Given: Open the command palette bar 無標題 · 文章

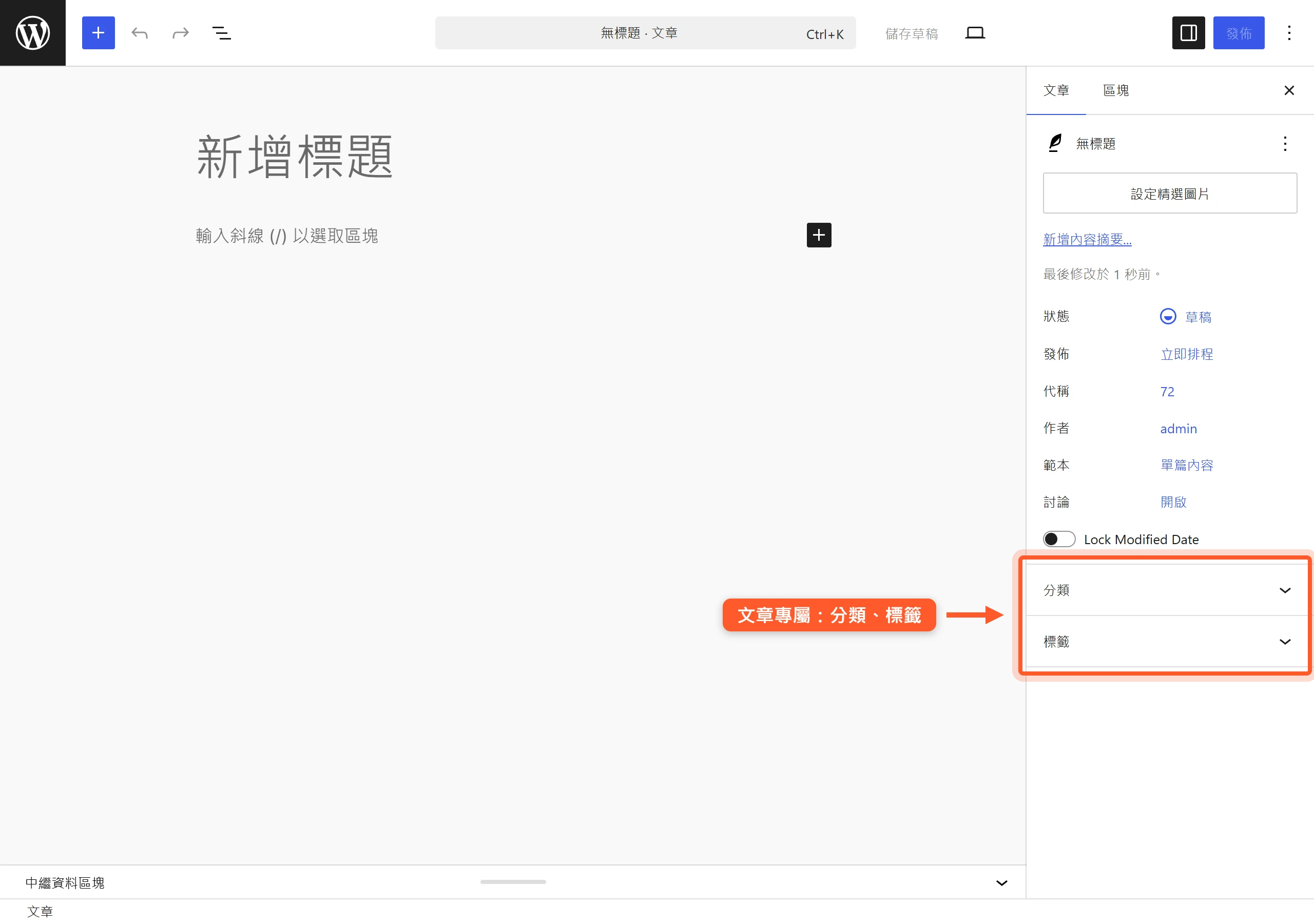Looking at the screenshot, I should tap(645, 33).
